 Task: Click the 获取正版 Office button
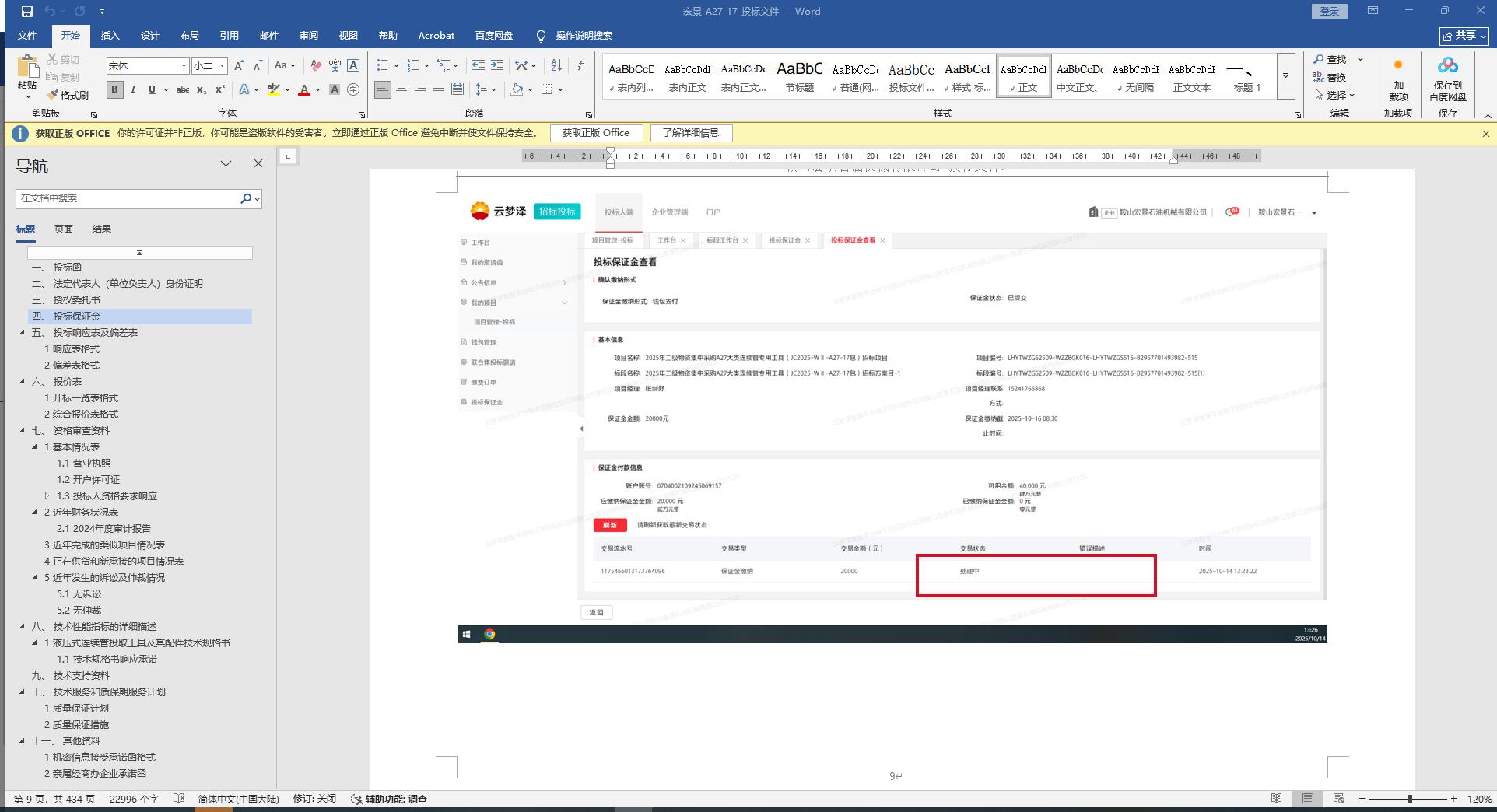click(596, 133)
